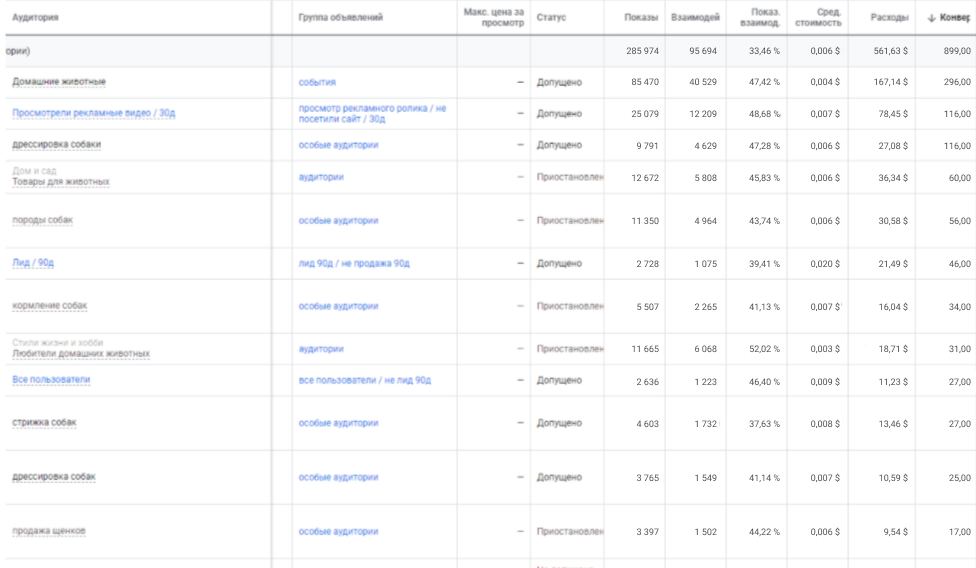
Task: Select the Товары для животных audience
Action: 61,182
